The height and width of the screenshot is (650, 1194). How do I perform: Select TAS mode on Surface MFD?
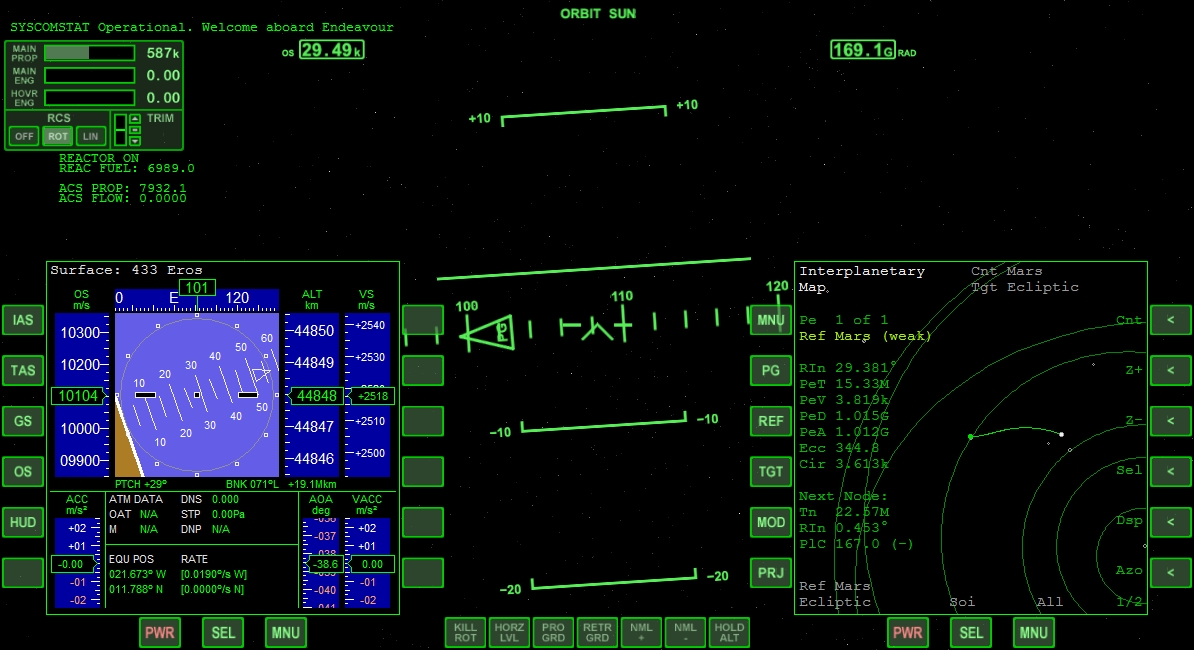click(23, 370)
